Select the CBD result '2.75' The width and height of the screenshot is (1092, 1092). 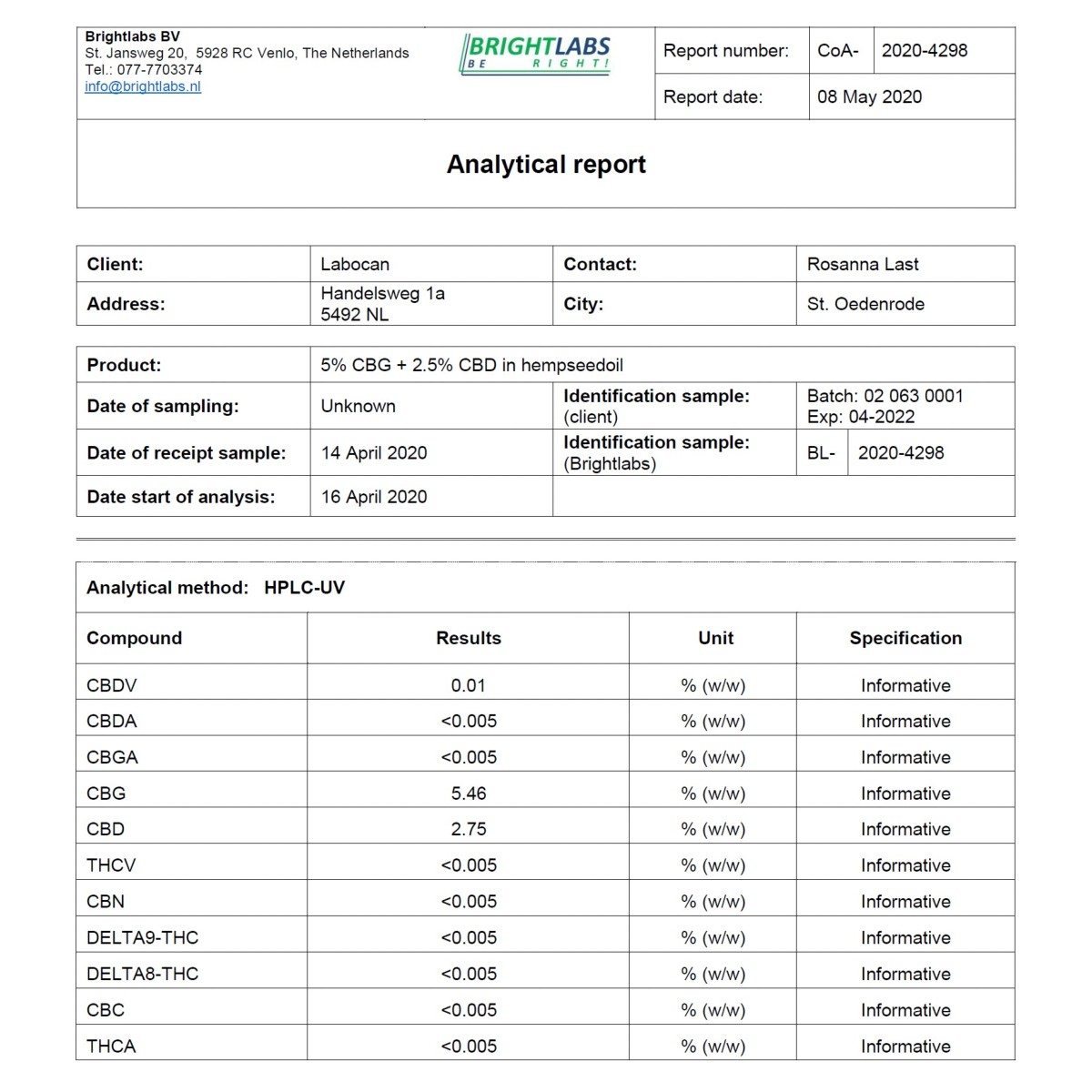469,830
